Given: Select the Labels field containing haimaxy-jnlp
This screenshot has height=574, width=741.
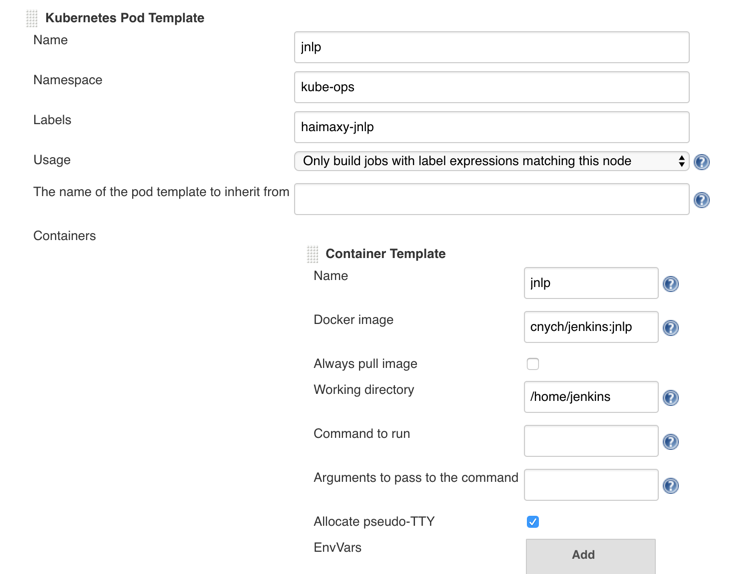Looking at the screenshot, I should pyautogui.click(x=491, y=127).
